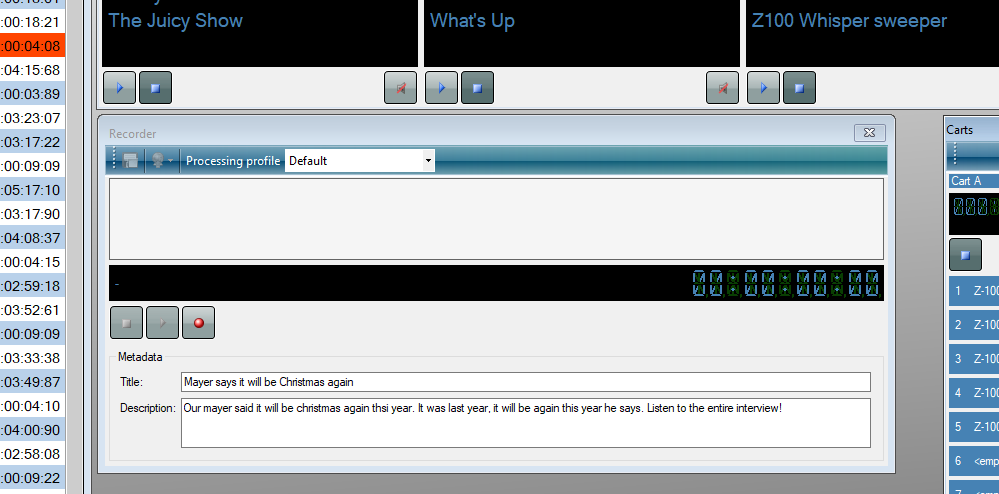Toggle mute icon on The Juicy Show player
Viewport: 999px width, 494px height.
(401, 87)
